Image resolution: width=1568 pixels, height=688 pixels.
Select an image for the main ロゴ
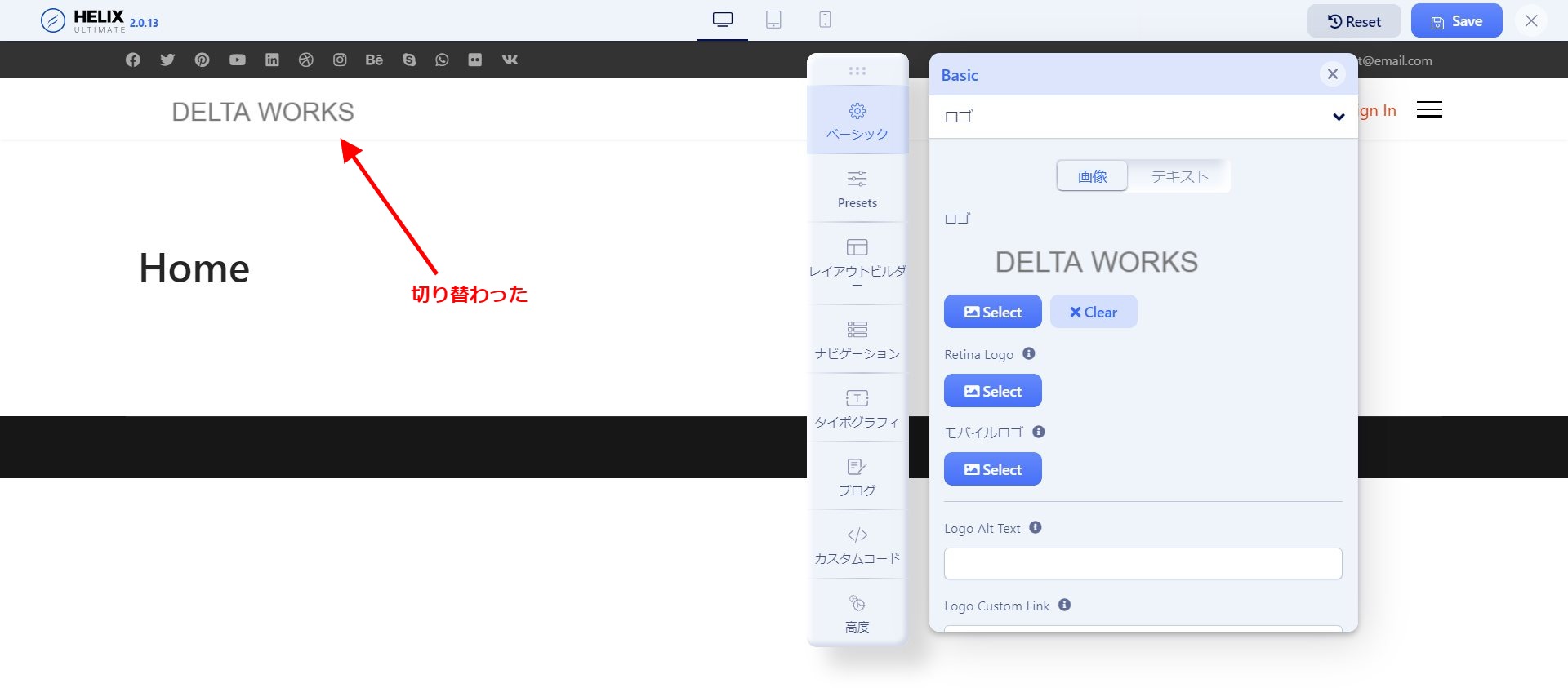point(992,312)
